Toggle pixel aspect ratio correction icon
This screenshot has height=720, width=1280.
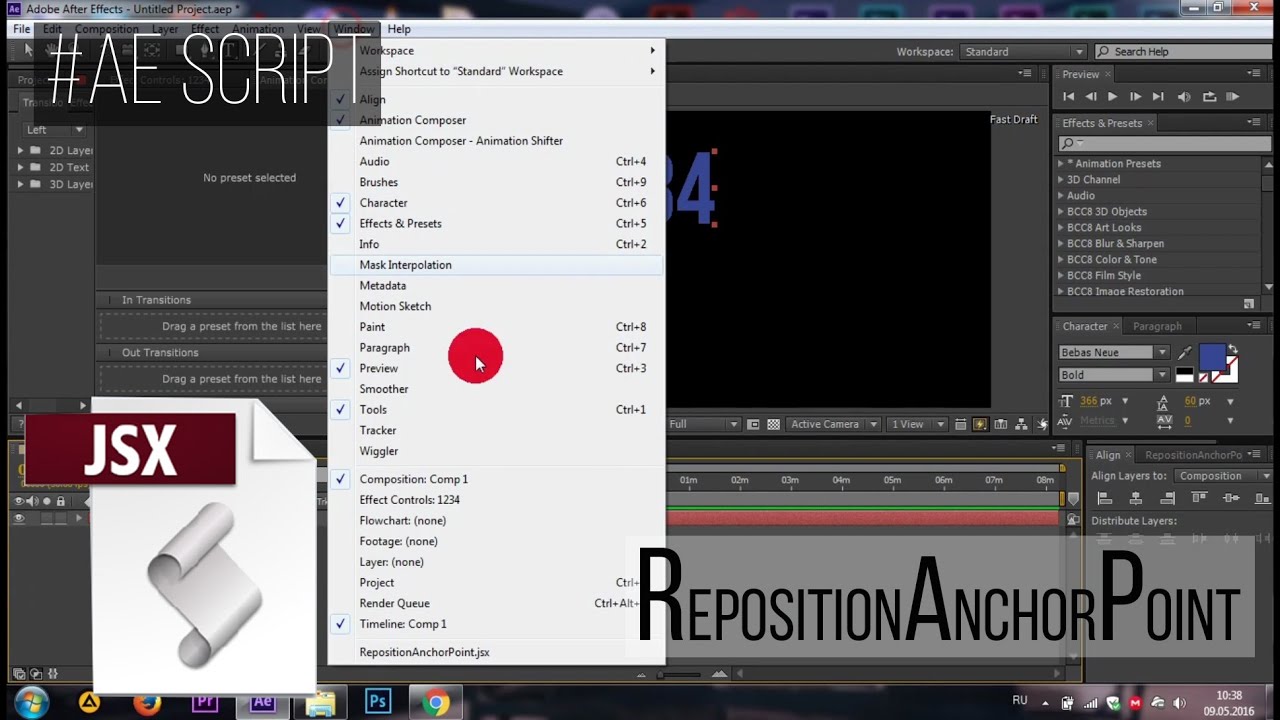pos(960,424)
